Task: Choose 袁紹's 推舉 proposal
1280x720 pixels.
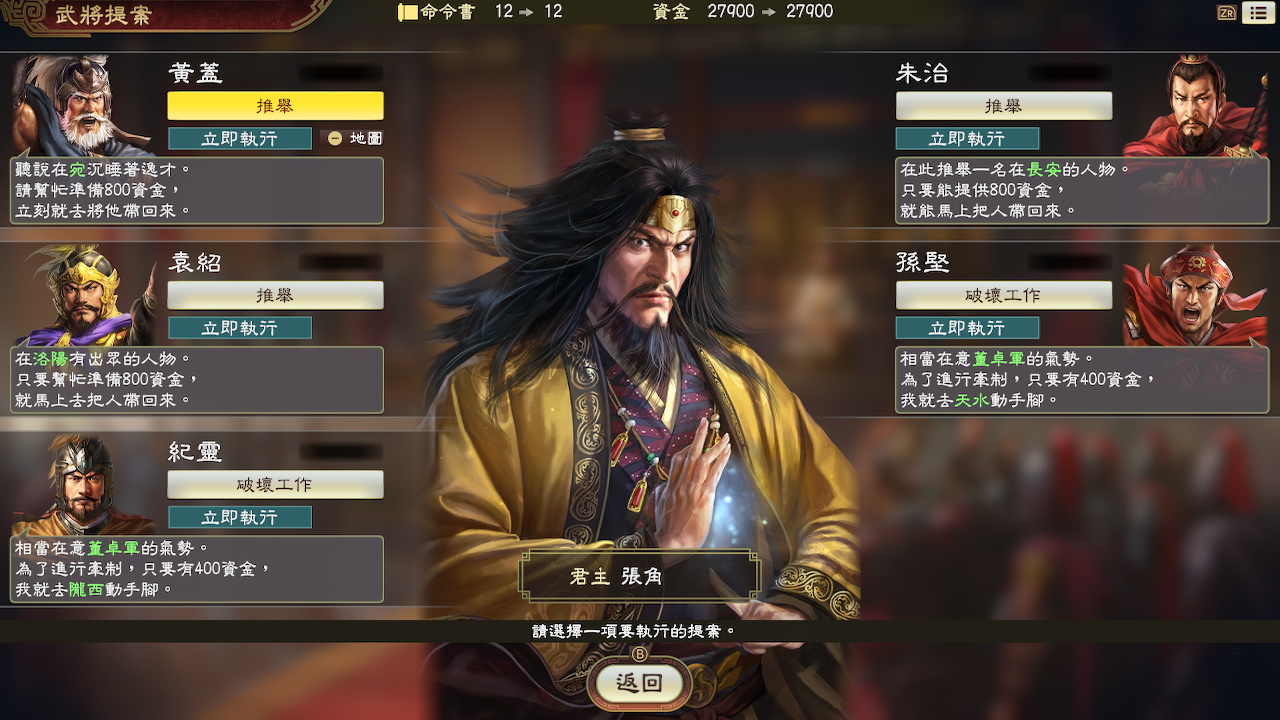Action: click(x=275, y=295)
